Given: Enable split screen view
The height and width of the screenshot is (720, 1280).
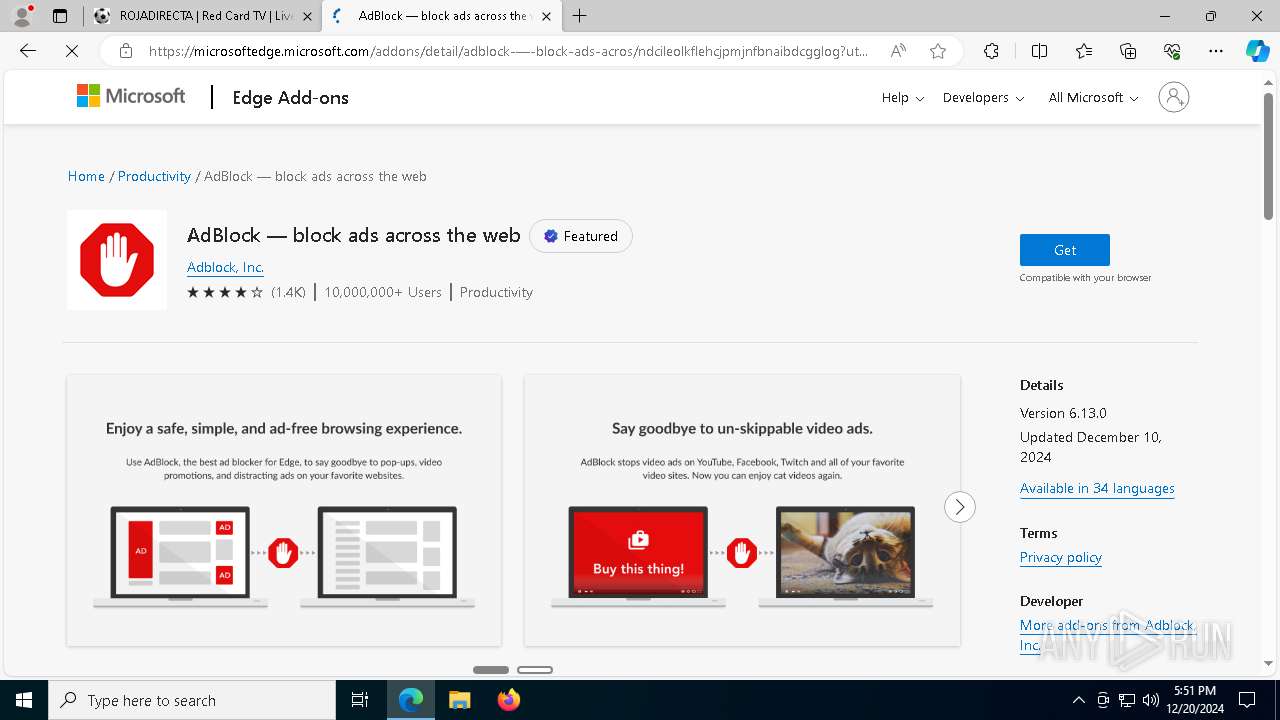Looking at the screenshot, I should [x=1039, y=51].
